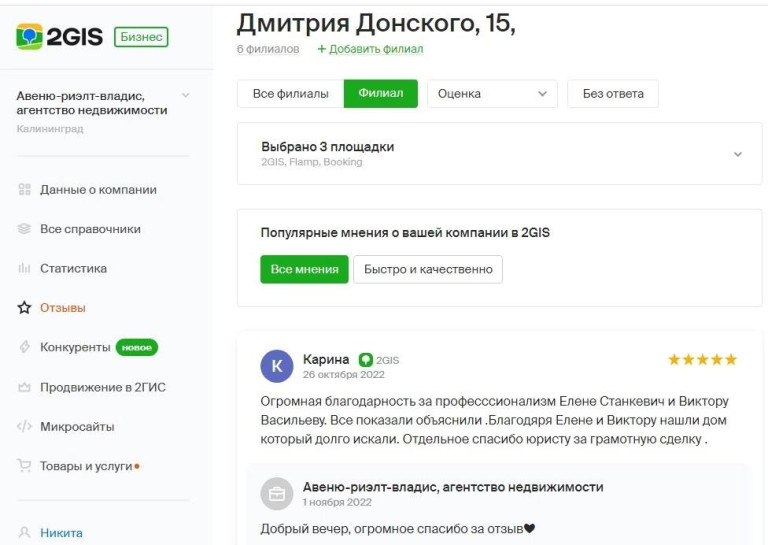Select the Все филиалы filter

pos(290,94)
